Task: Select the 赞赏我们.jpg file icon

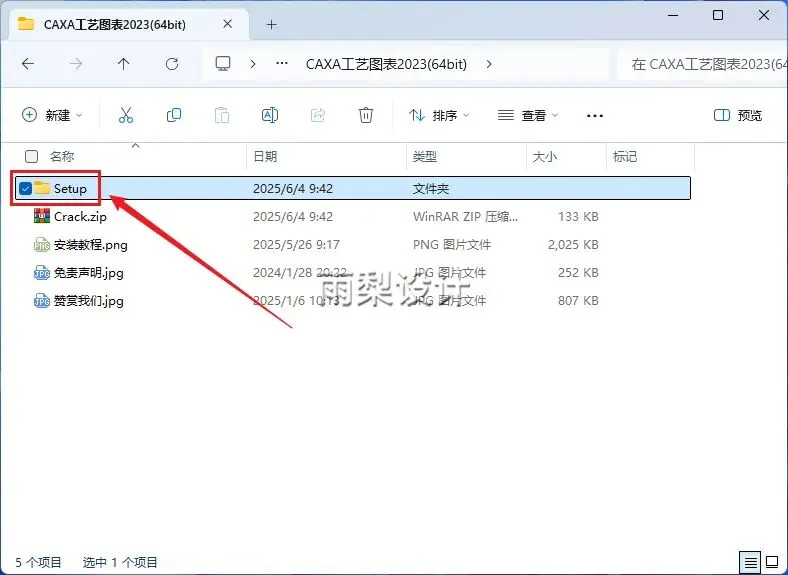Action: click(x=42, y=301)
